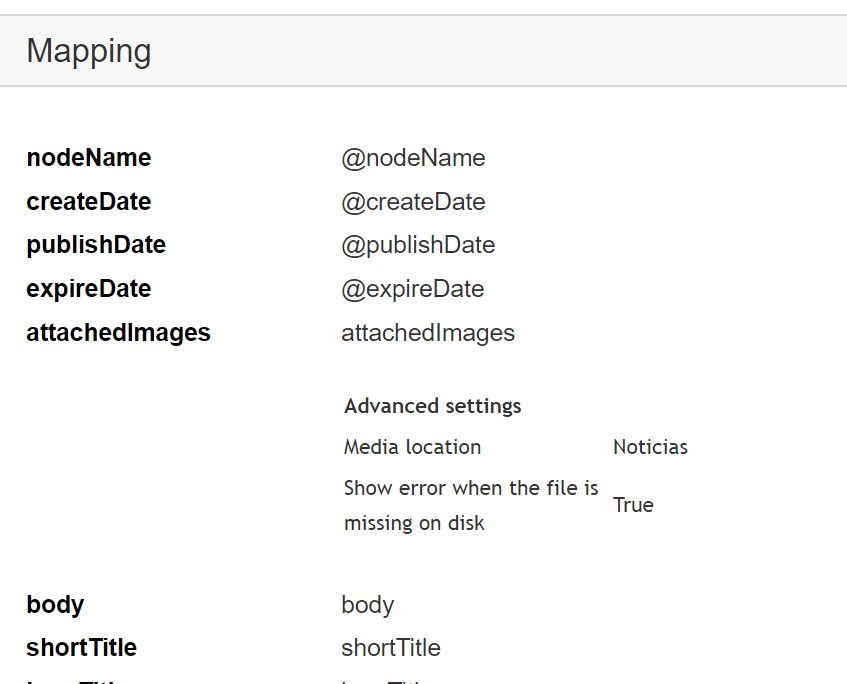Click the attachedImages mapping value text
This screenshot has height=684, width=847.
click(428, 333)
